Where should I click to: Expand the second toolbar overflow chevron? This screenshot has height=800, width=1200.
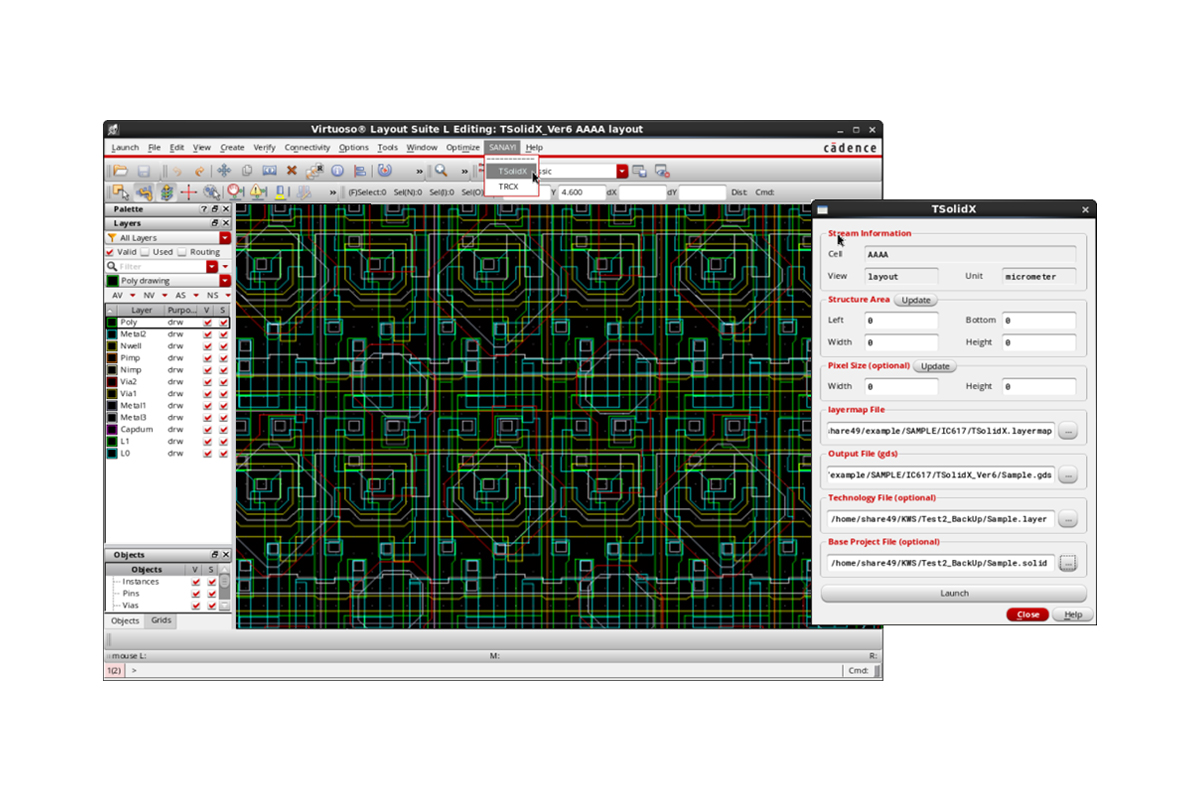[333, 192]
